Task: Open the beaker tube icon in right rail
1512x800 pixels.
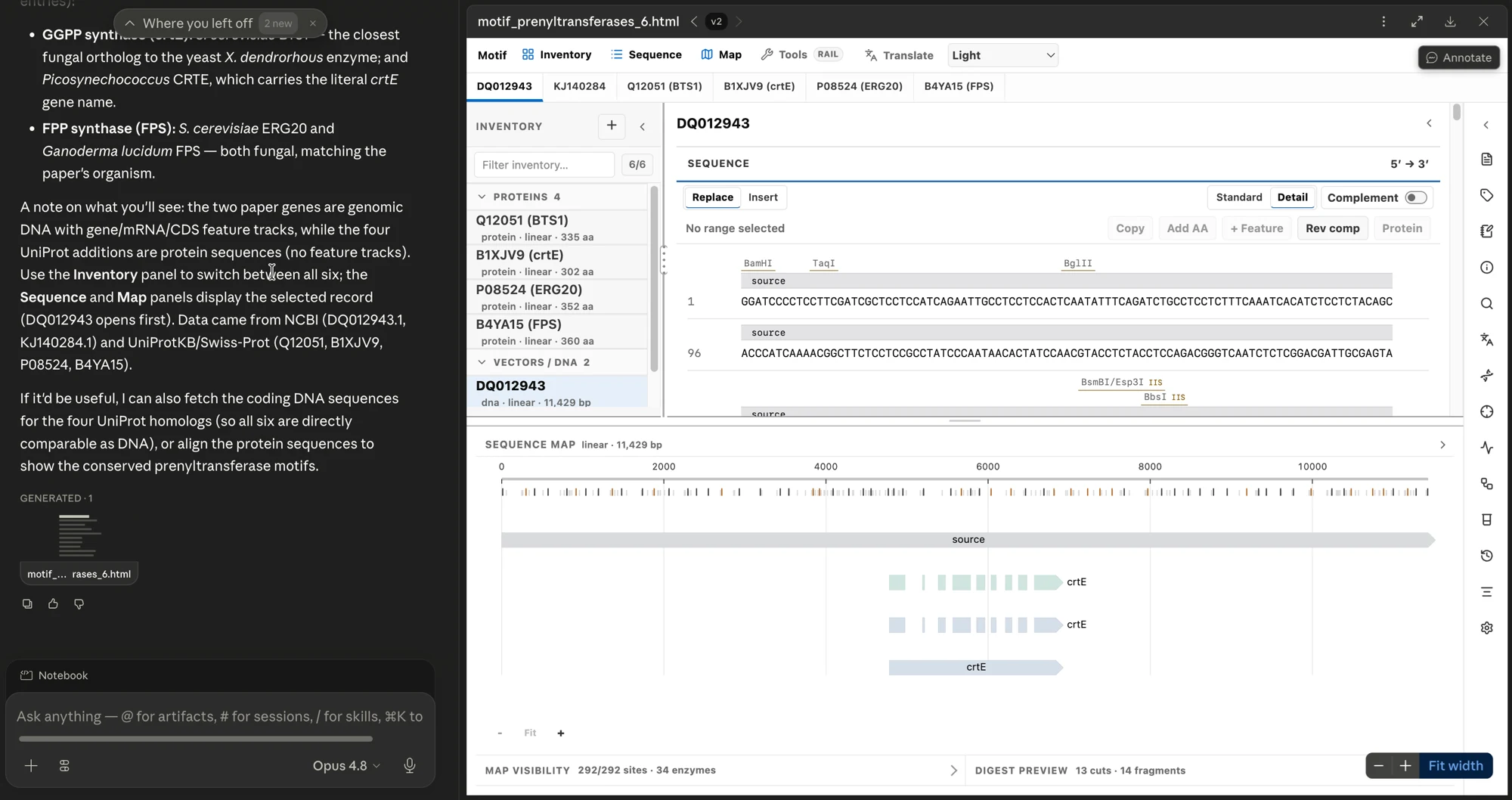Action: [1486, 519]
